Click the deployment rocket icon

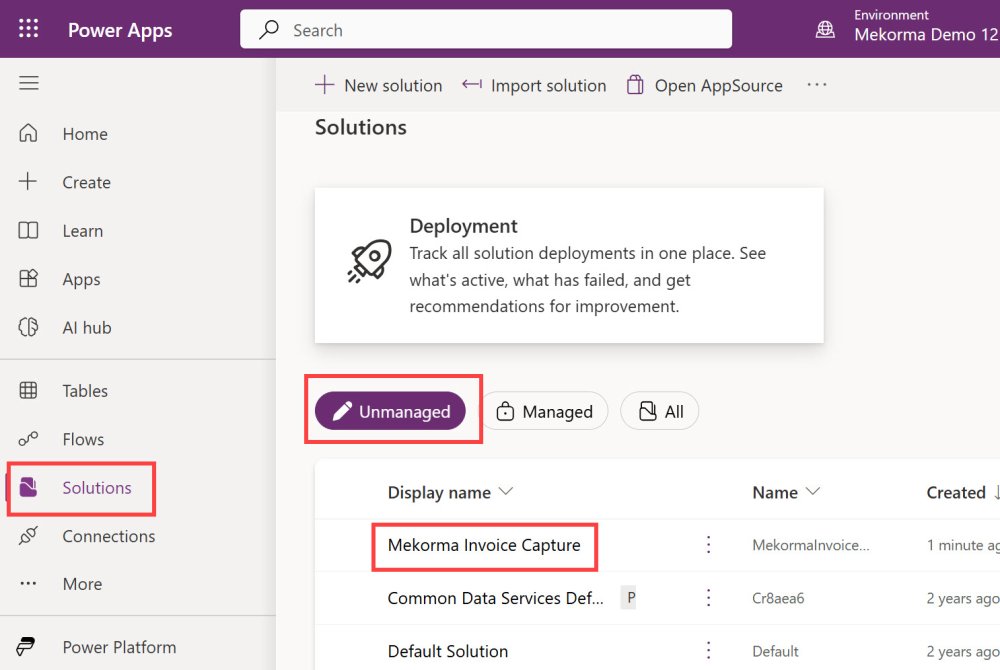[x=369, y=261]
